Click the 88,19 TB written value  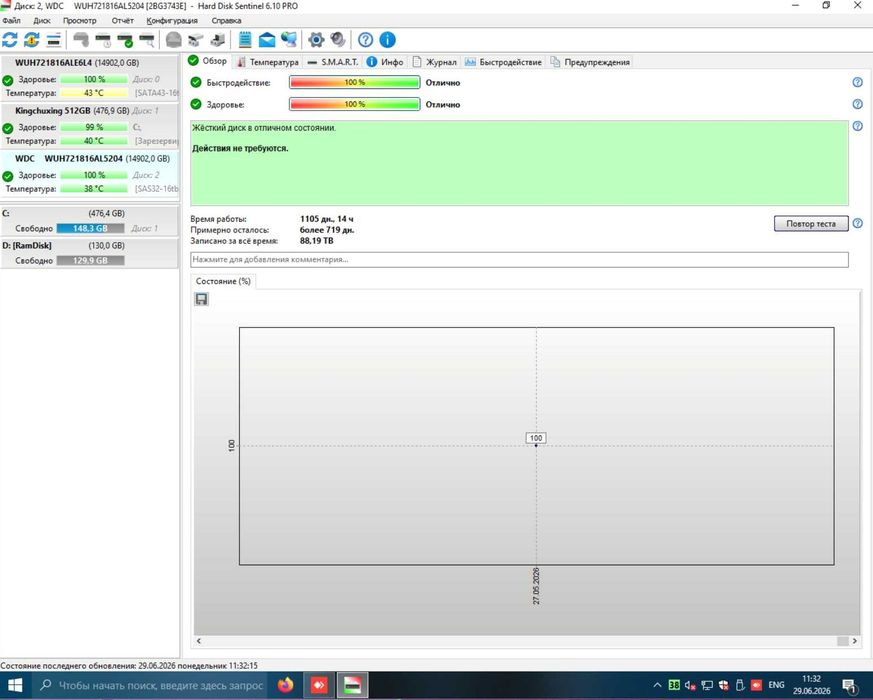point(317,241)
